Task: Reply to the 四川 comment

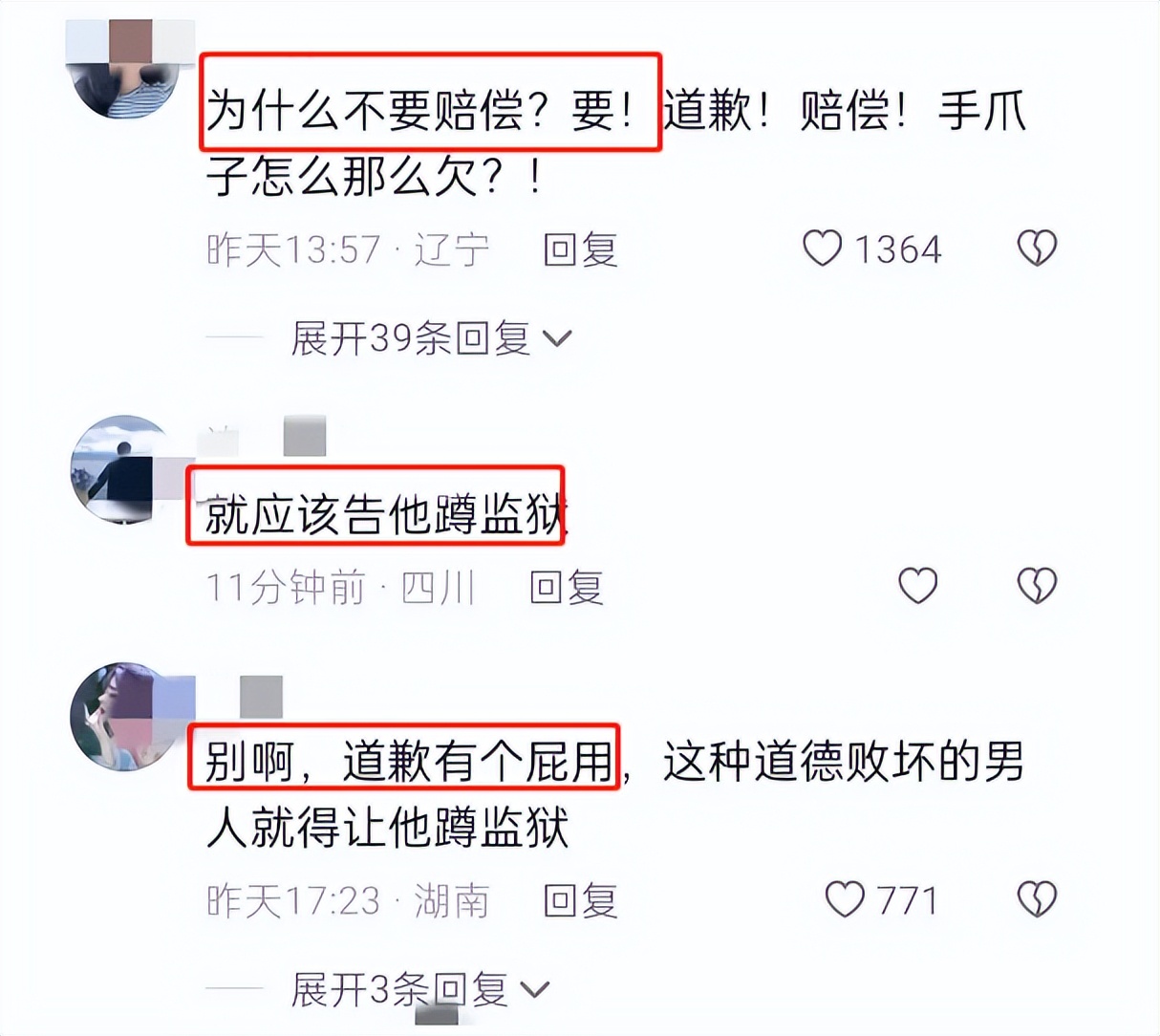Action: coord(568,587)
